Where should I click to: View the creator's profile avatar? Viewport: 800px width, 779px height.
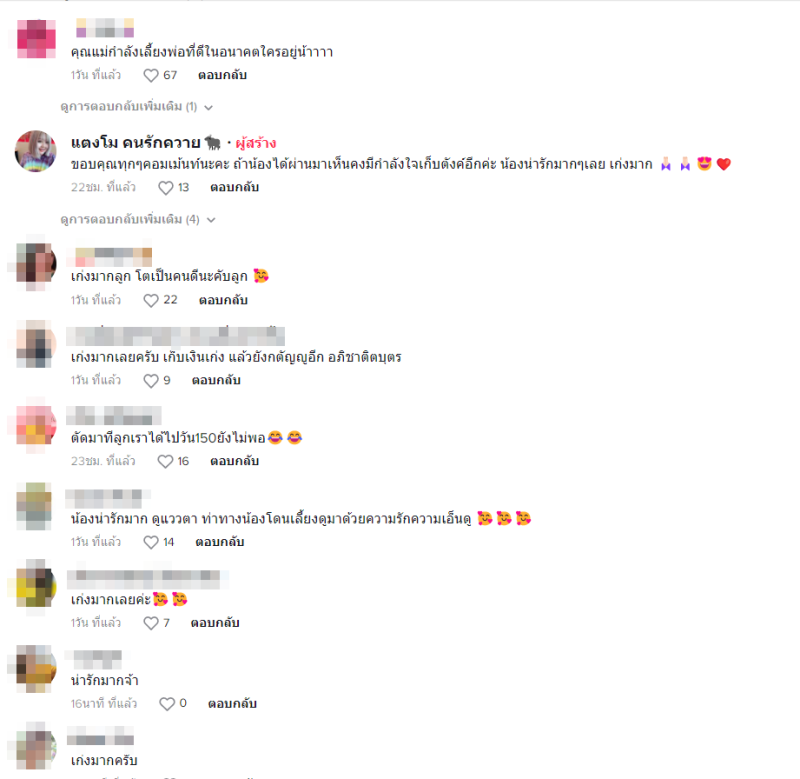pyautogui.click(x=35, y=151)
